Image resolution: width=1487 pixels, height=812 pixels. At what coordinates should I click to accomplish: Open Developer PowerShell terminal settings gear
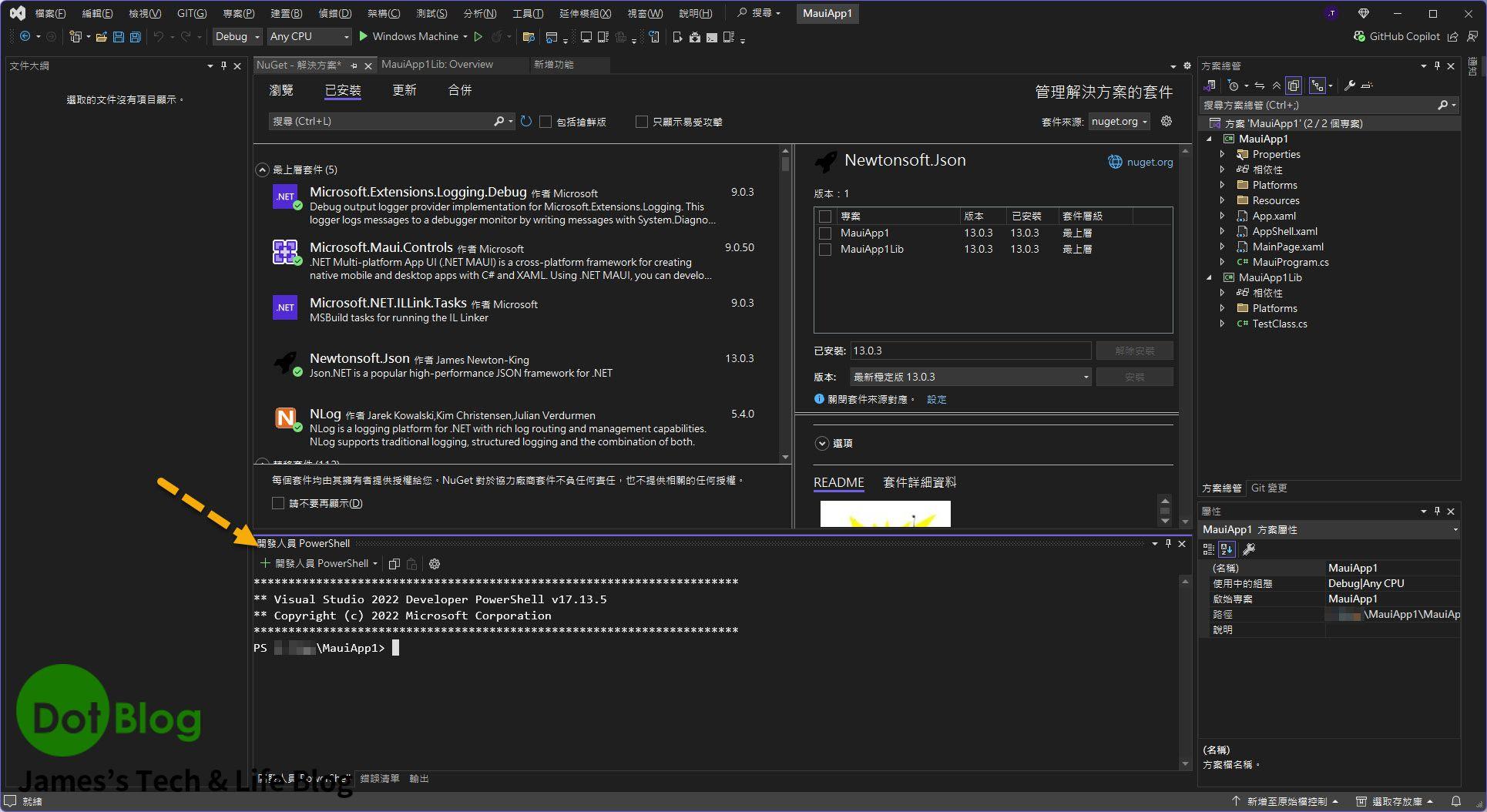(x=435, y=564)
